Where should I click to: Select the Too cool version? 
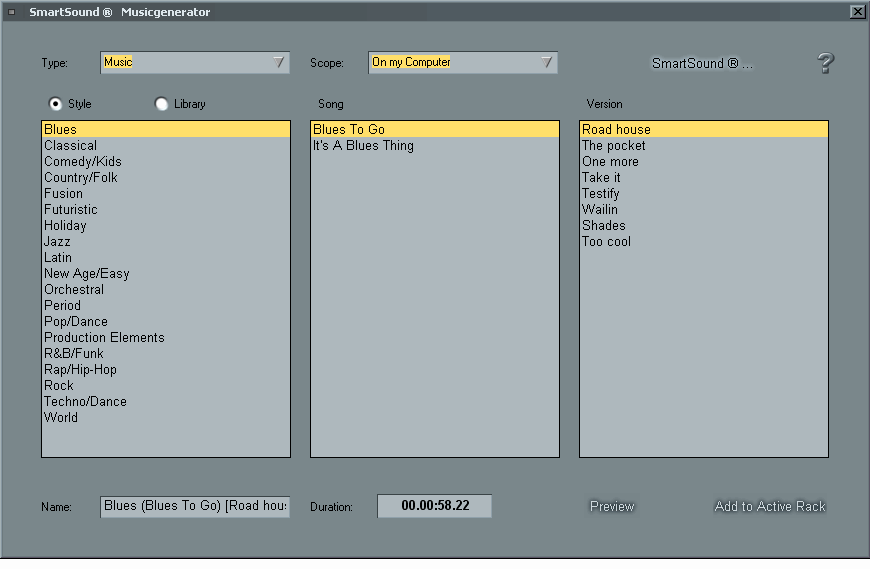(607, 241)
